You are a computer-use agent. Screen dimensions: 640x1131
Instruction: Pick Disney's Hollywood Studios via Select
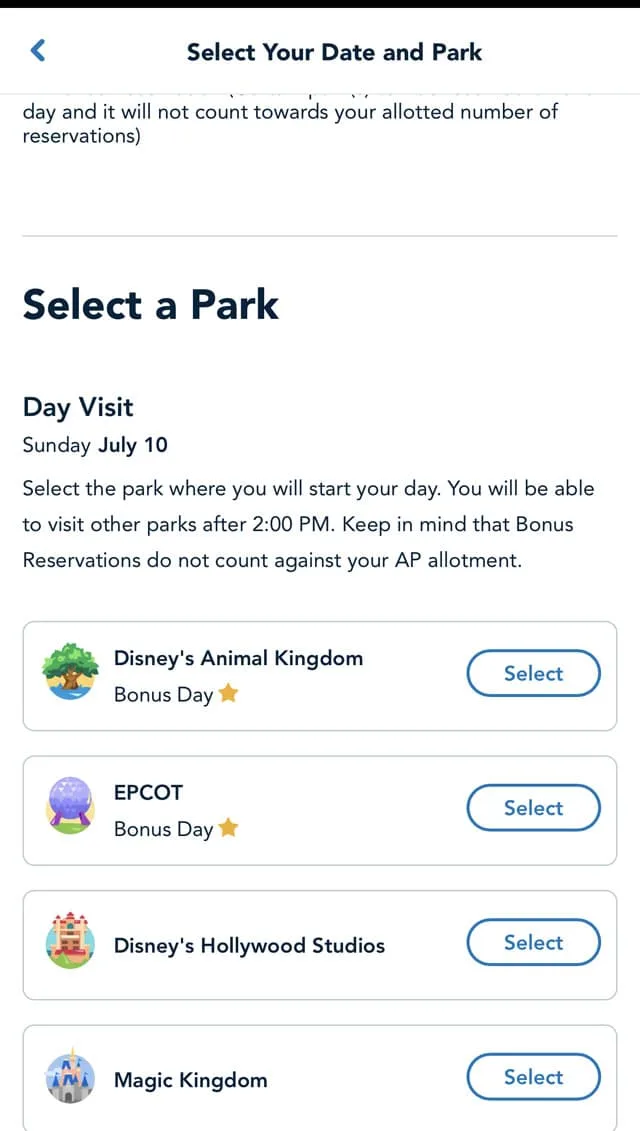tap(533, 942)
